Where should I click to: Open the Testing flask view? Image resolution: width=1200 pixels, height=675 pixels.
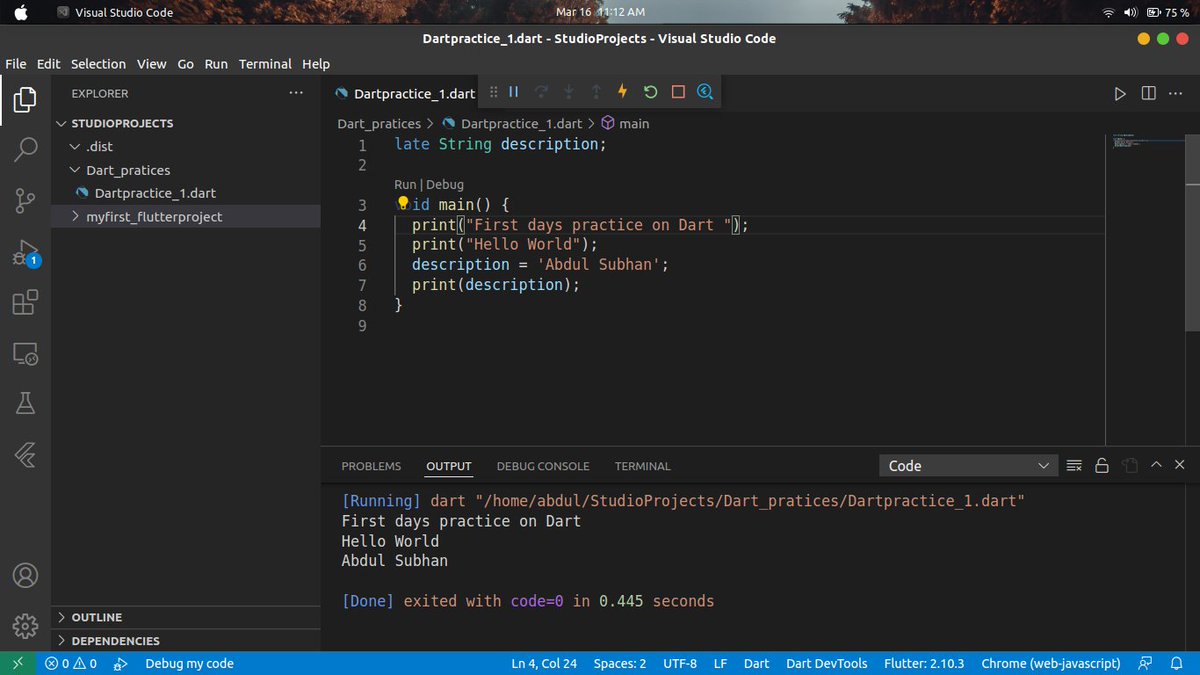[x=25, y=403]
